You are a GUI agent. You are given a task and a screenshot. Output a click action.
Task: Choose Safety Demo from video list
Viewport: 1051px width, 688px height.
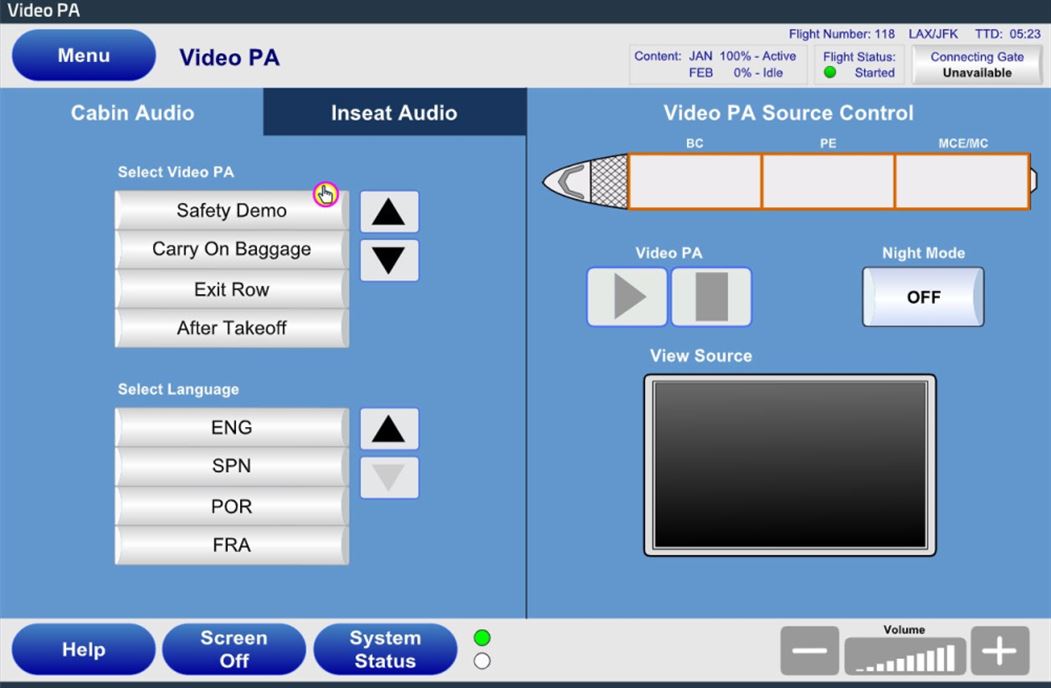pos(231,211)
